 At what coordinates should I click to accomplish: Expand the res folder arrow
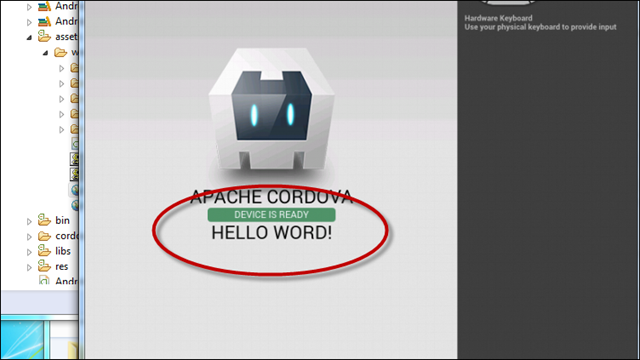click(29, 267)
